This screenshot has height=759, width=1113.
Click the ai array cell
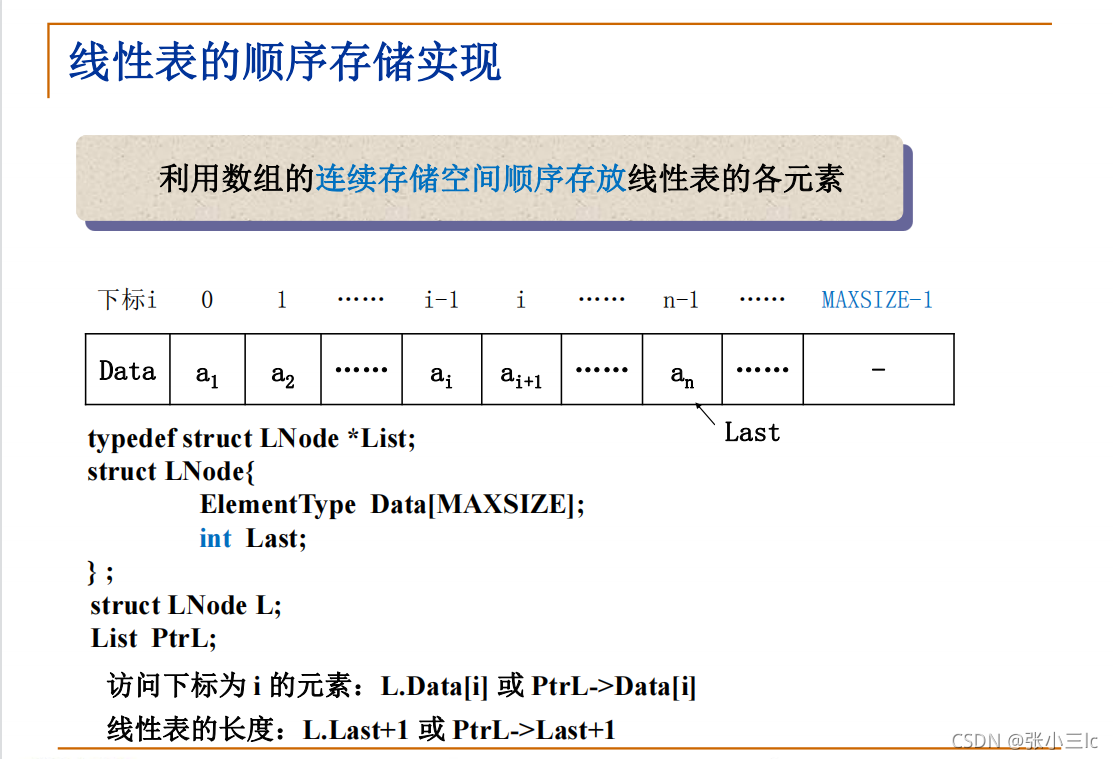click(442, 370)
